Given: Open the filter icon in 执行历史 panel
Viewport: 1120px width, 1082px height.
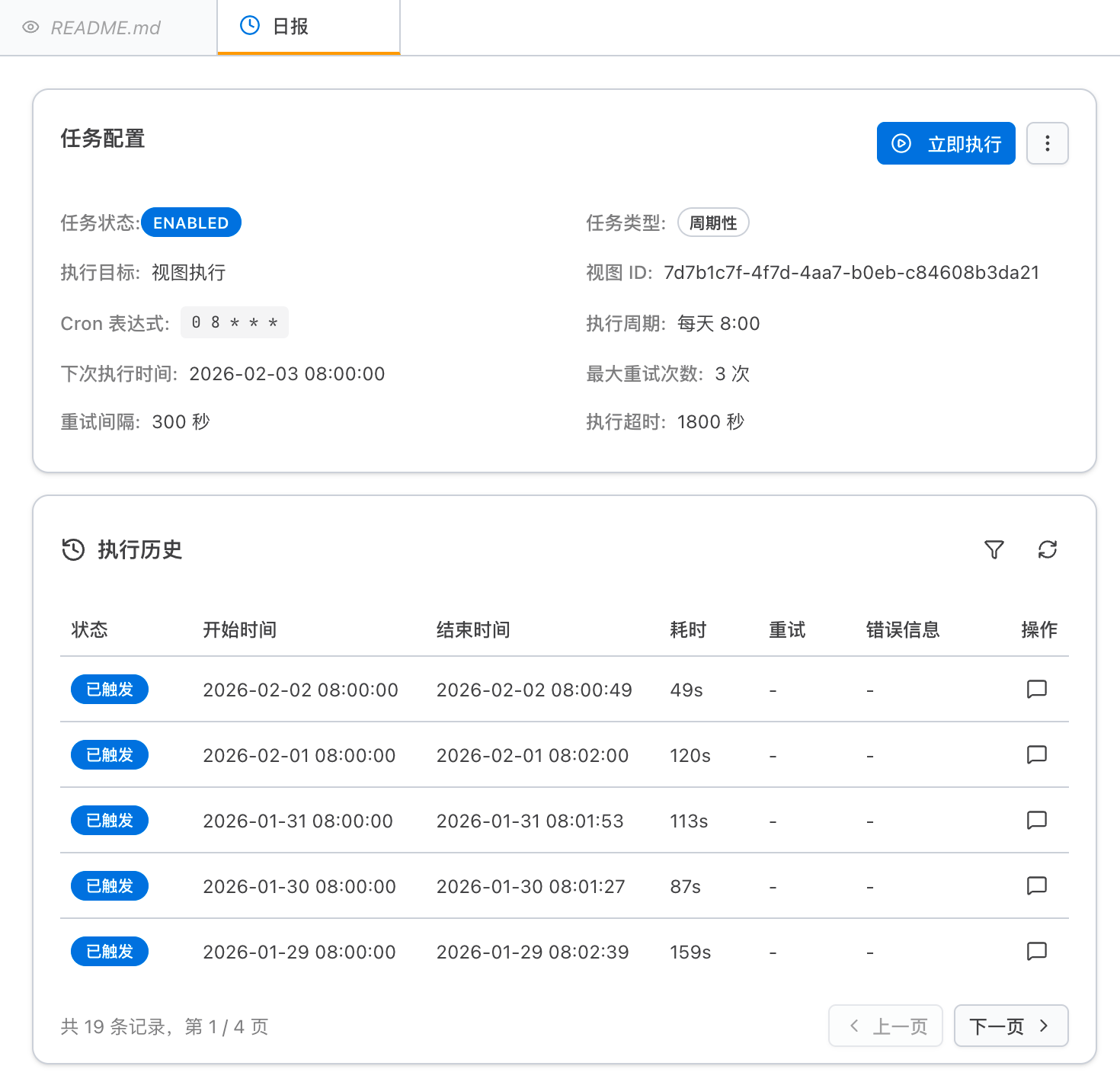Looking at the screenshot, I should coord(994,549).
